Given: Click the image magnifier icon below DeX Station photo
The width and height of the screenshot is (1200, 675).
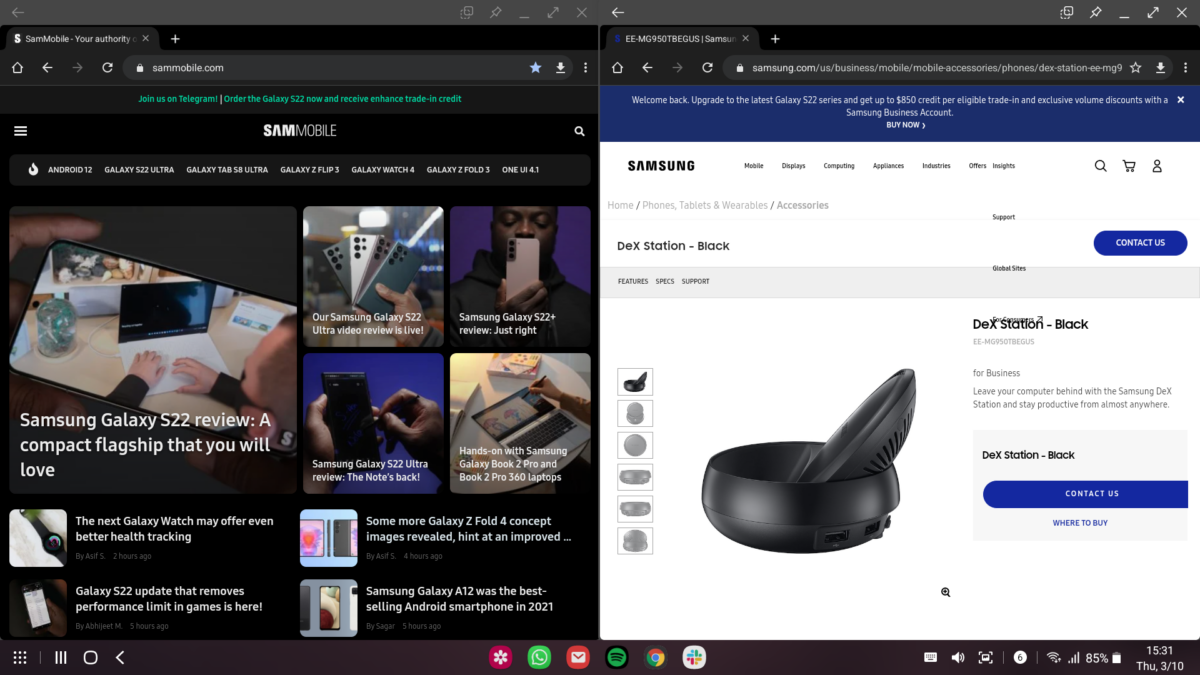Looking at the screenshot, I should 944,591.
